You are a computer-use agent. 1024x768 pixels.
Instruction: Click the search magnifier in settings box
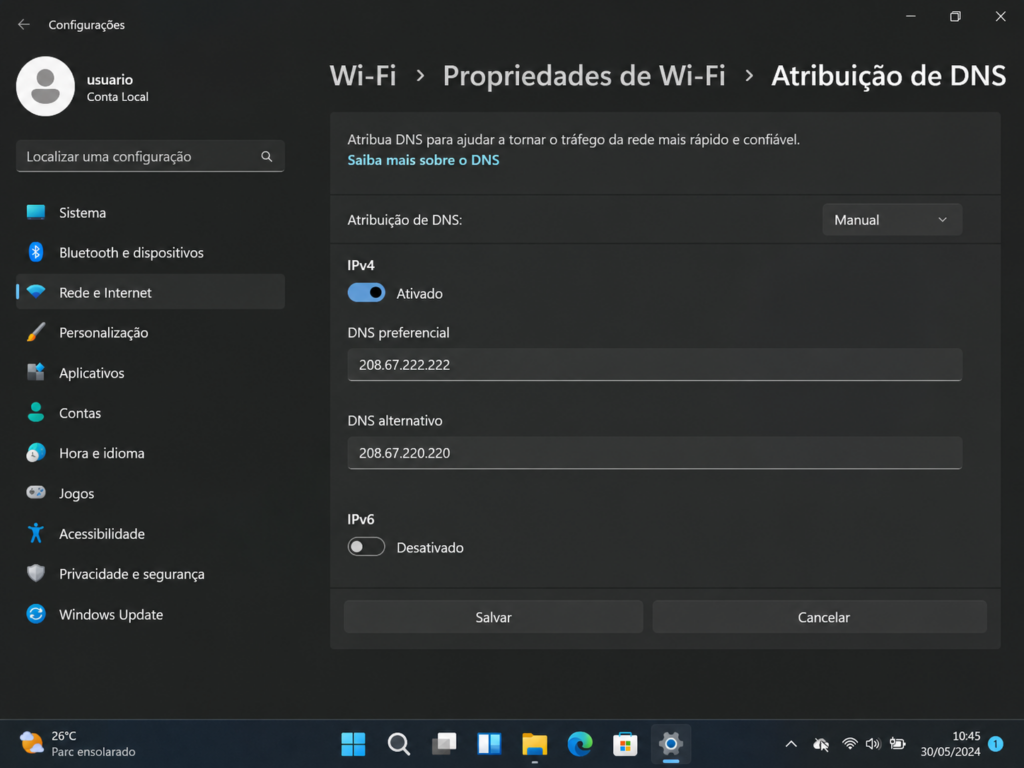266,156
